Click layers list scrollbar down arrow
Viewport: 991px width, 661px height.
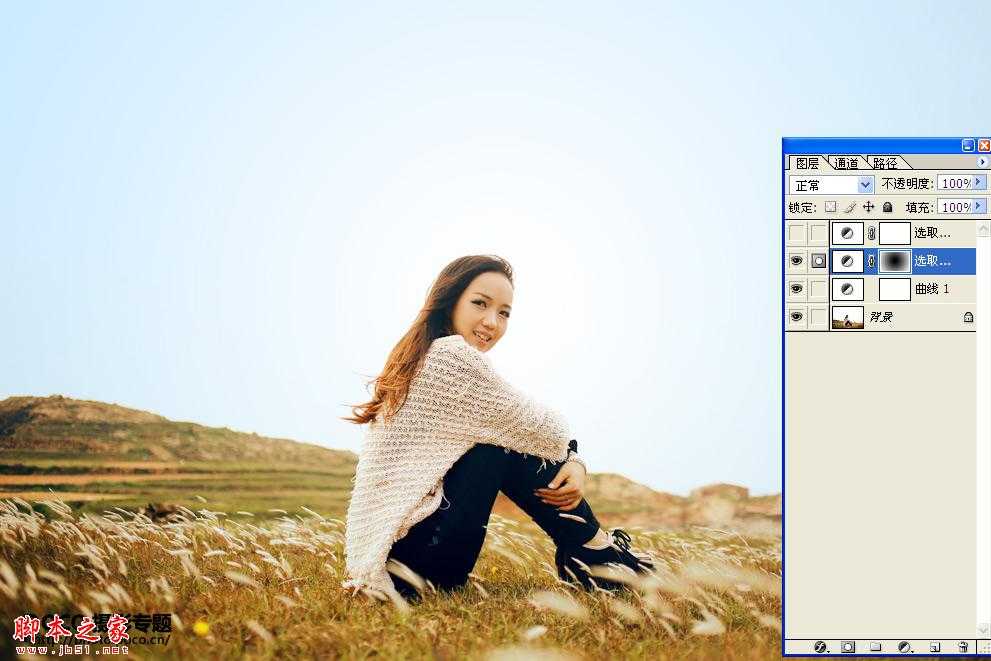[x=984, y=629]
